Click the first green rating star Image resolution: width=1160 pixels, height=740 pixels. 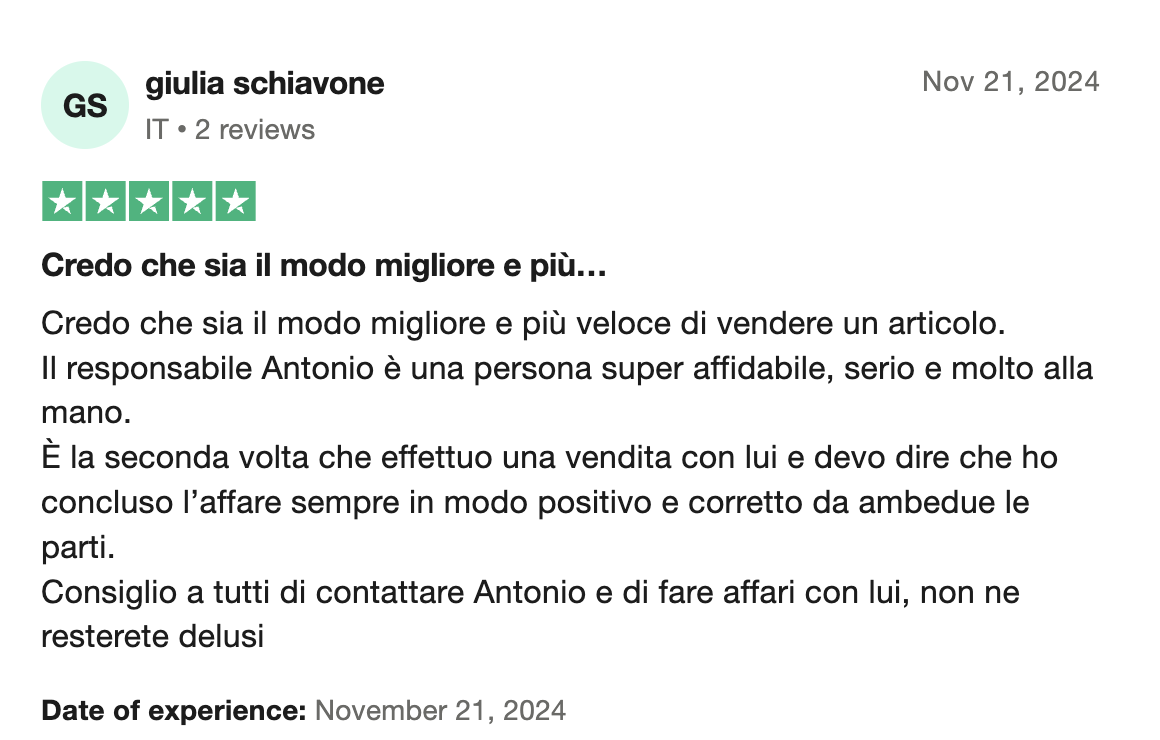(62, 202)
